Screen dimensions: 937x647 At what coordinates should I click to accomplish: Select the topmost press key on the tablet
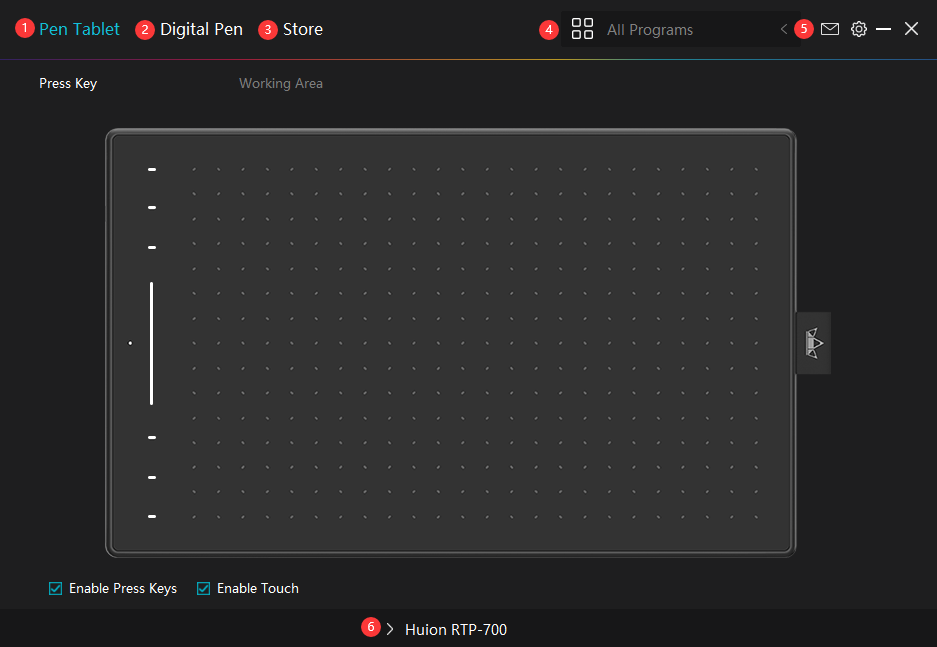pos(152,170)
